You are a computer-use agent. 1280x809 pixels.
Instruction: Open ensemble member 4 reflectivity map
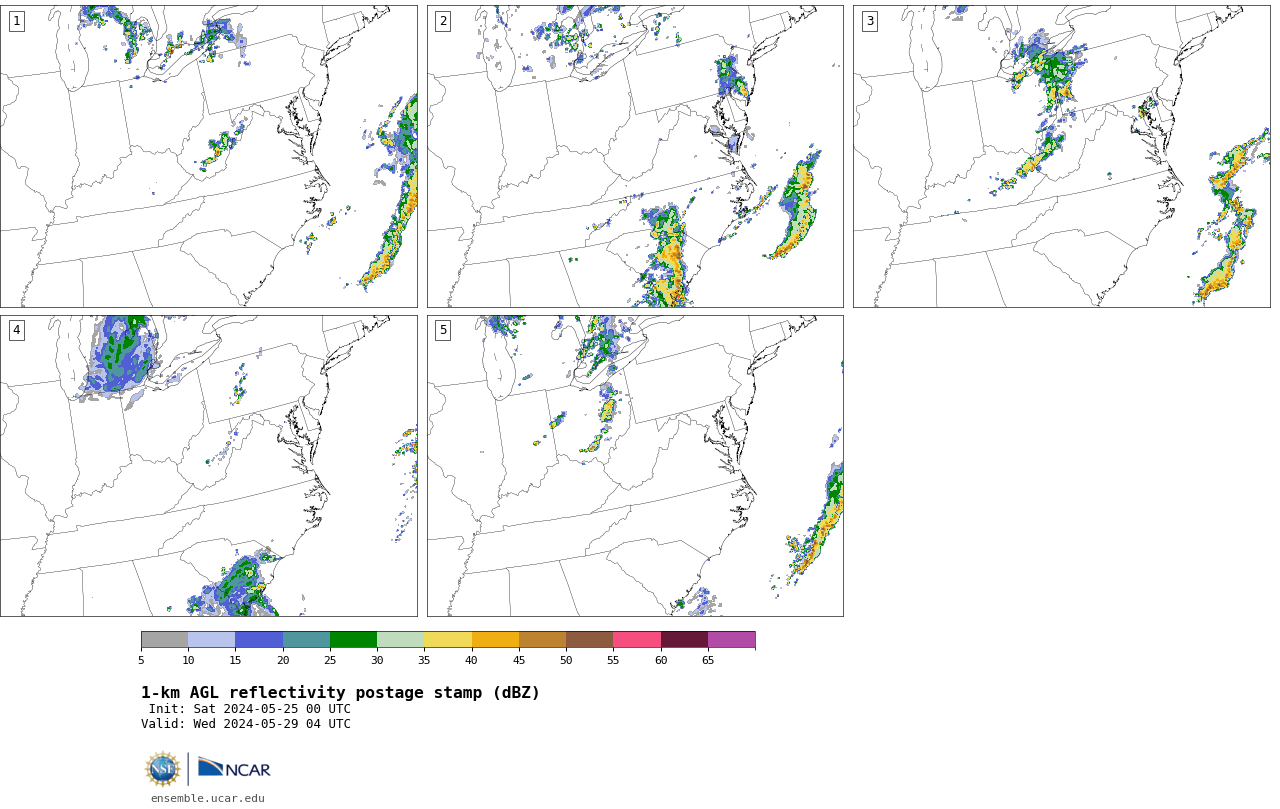pos(208,466)
